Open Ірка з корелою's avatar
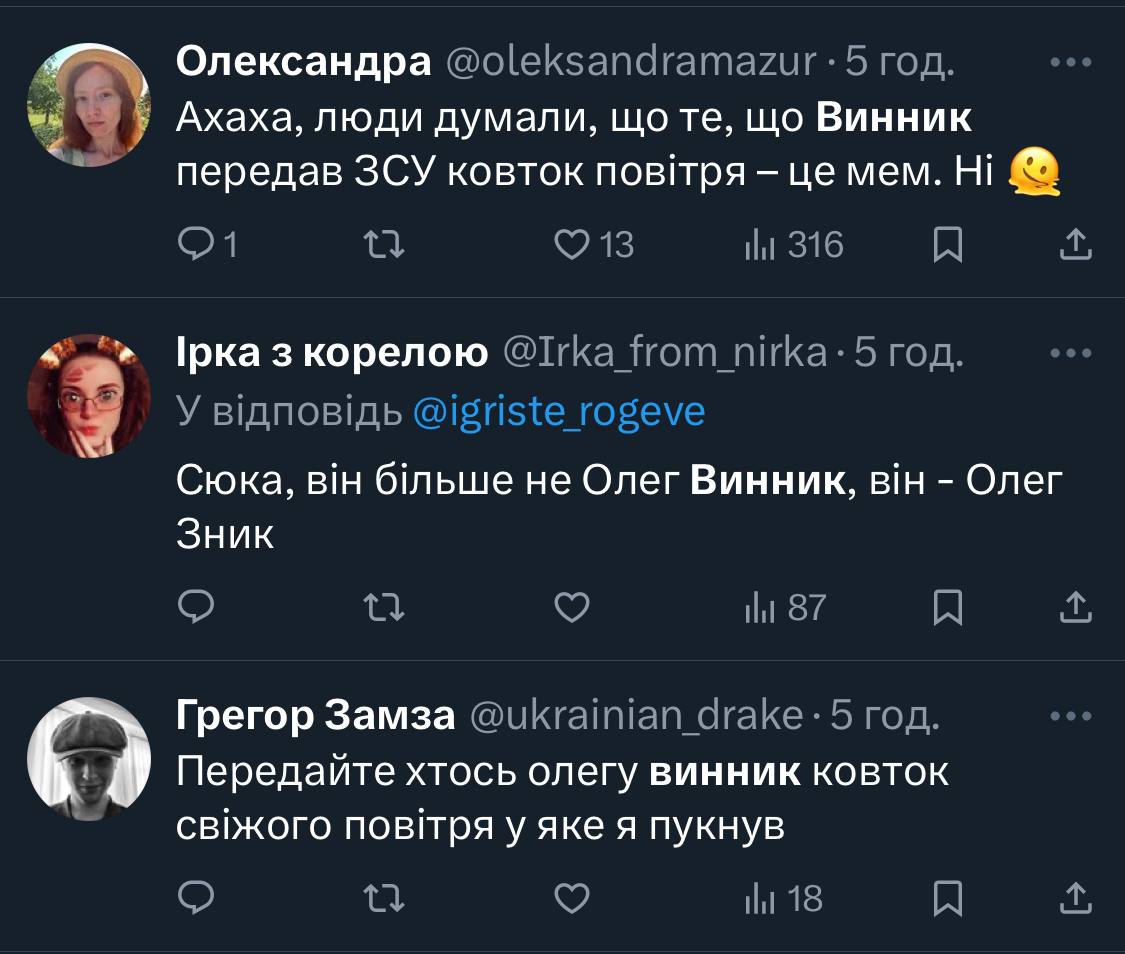1125x954 pixels. coord(88,395)
